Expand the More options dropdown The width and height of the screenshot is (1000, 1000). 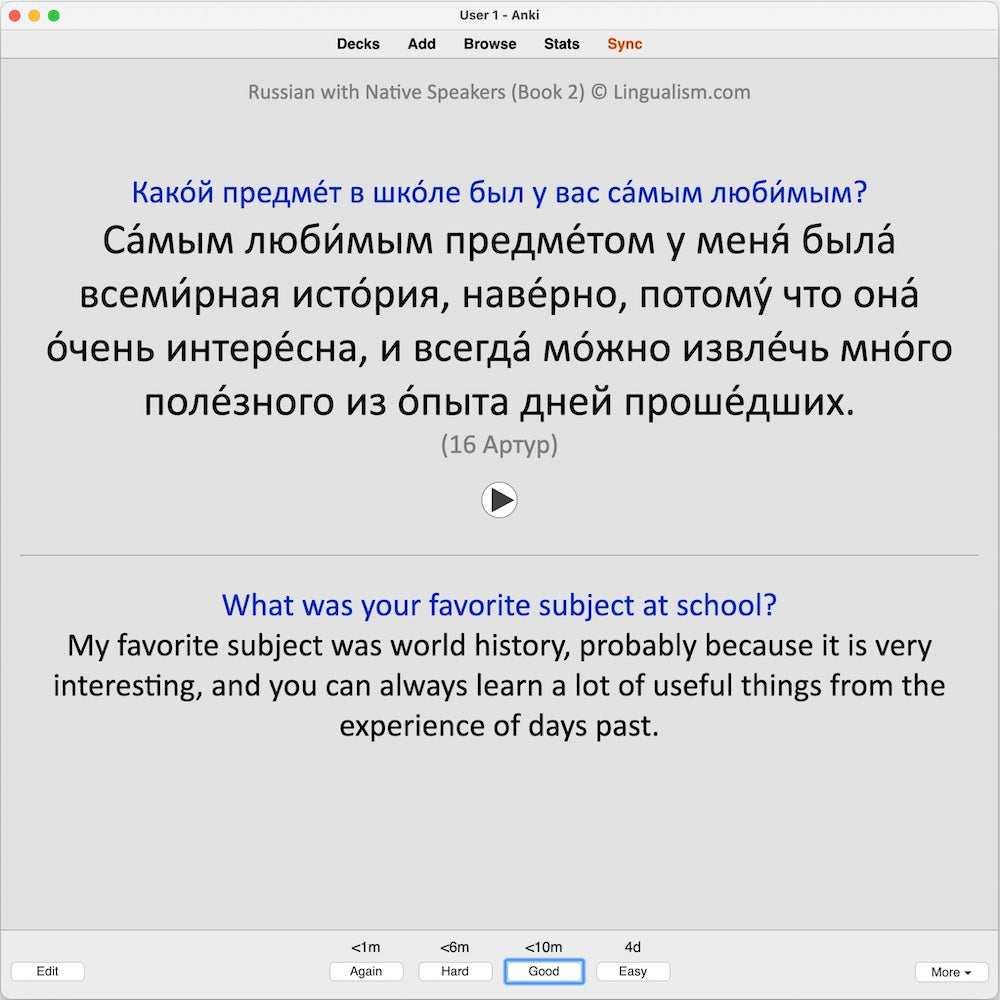(951, 972)
